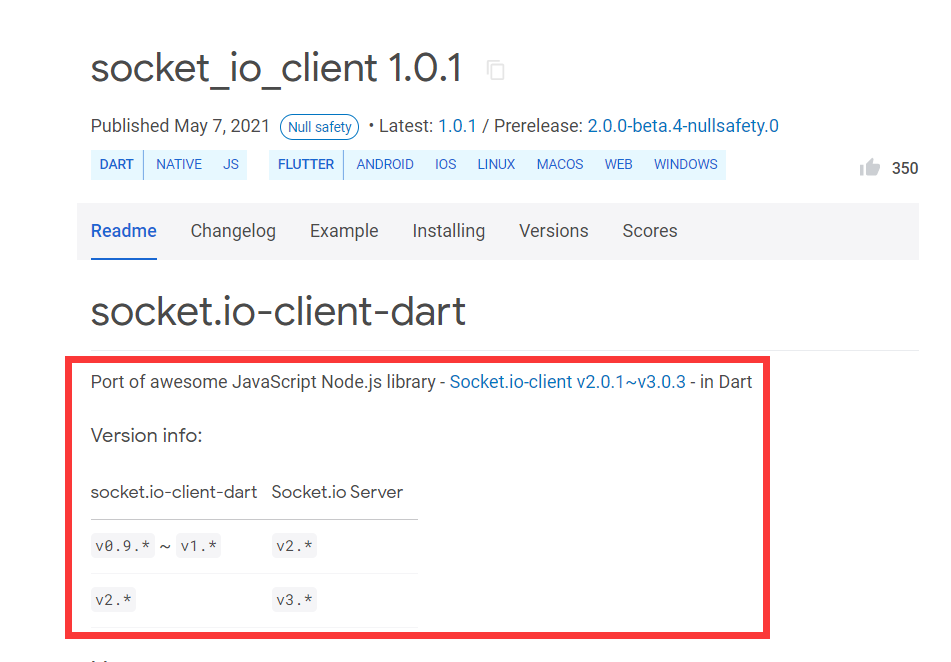This screenshot has height=662, width=951.
Task: Open the Readme tab
Action: click(x=124, y=231)
